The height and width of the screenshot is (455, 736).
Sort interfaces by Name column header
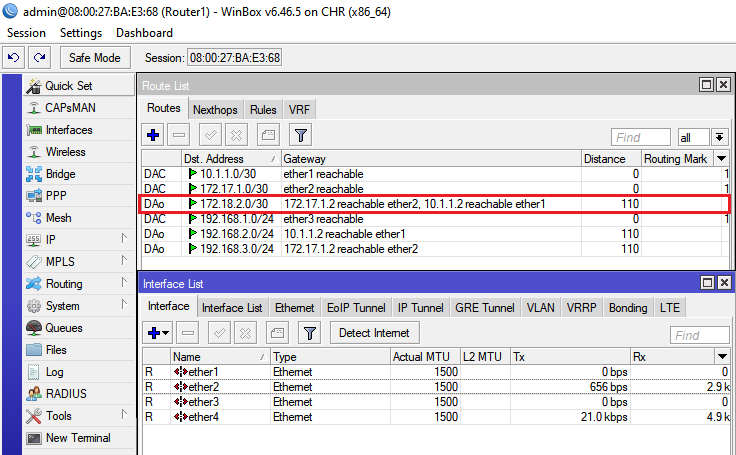pos(220,357)
